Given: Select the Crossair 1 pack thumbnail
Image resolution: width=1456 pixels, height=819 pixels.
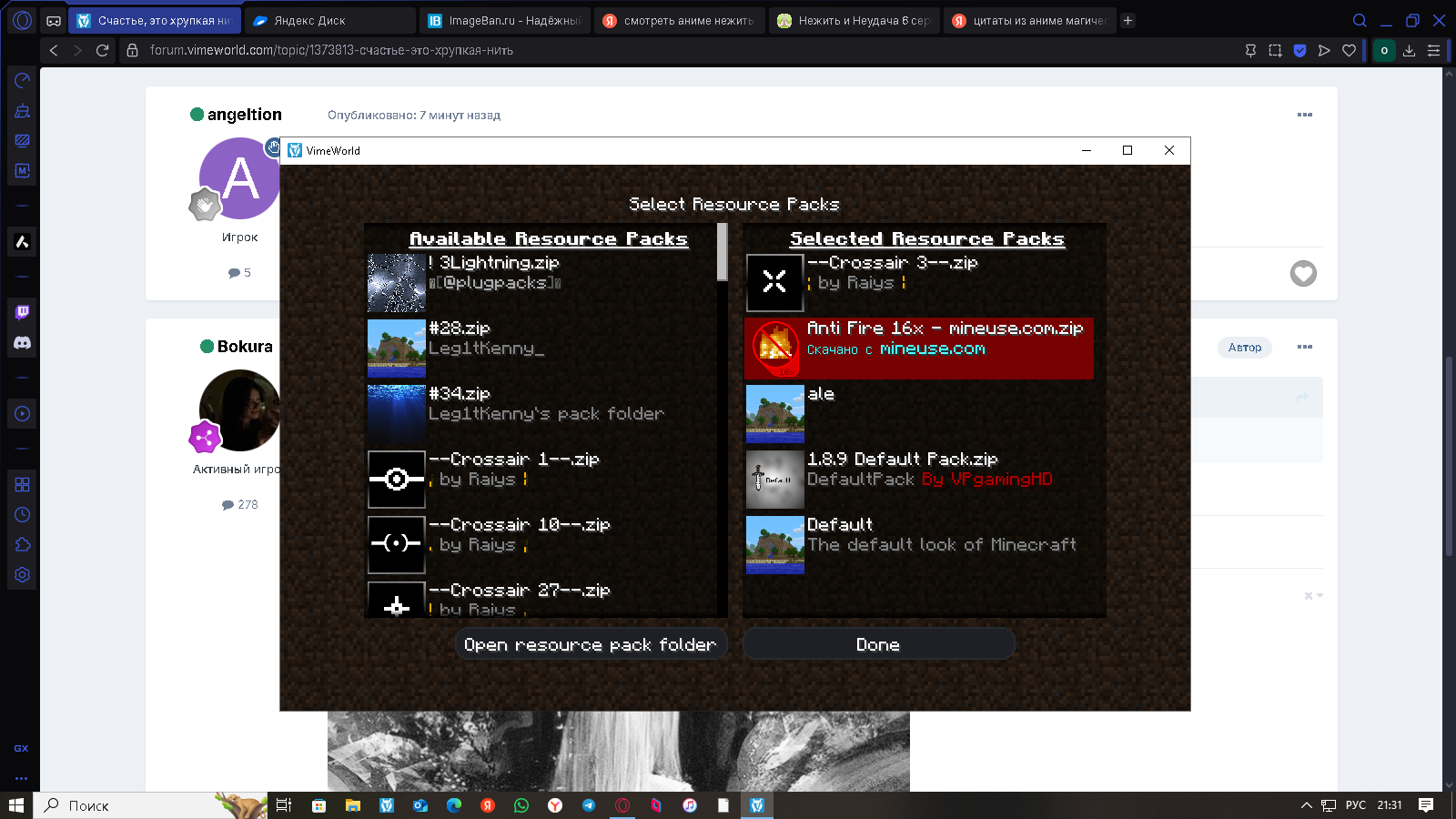Looking at the screenshot, I should (396, 480).
